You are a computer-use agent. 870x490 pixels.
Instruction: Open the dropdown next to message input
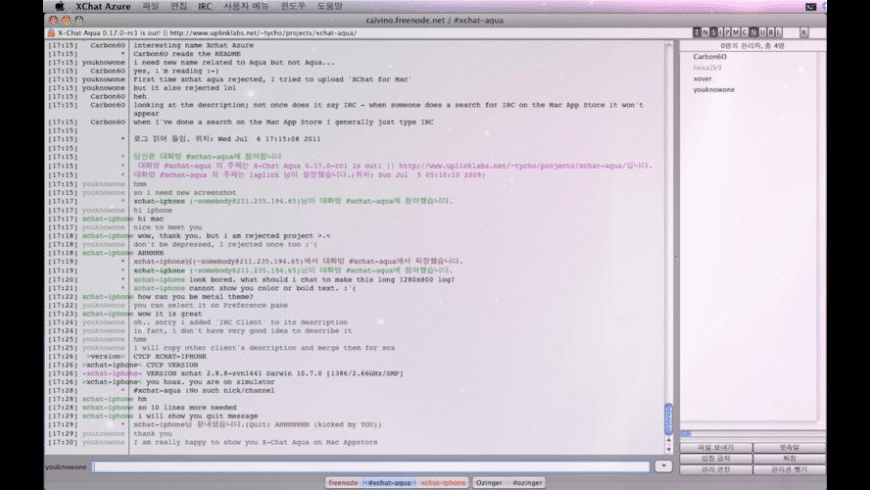[663, 467]
